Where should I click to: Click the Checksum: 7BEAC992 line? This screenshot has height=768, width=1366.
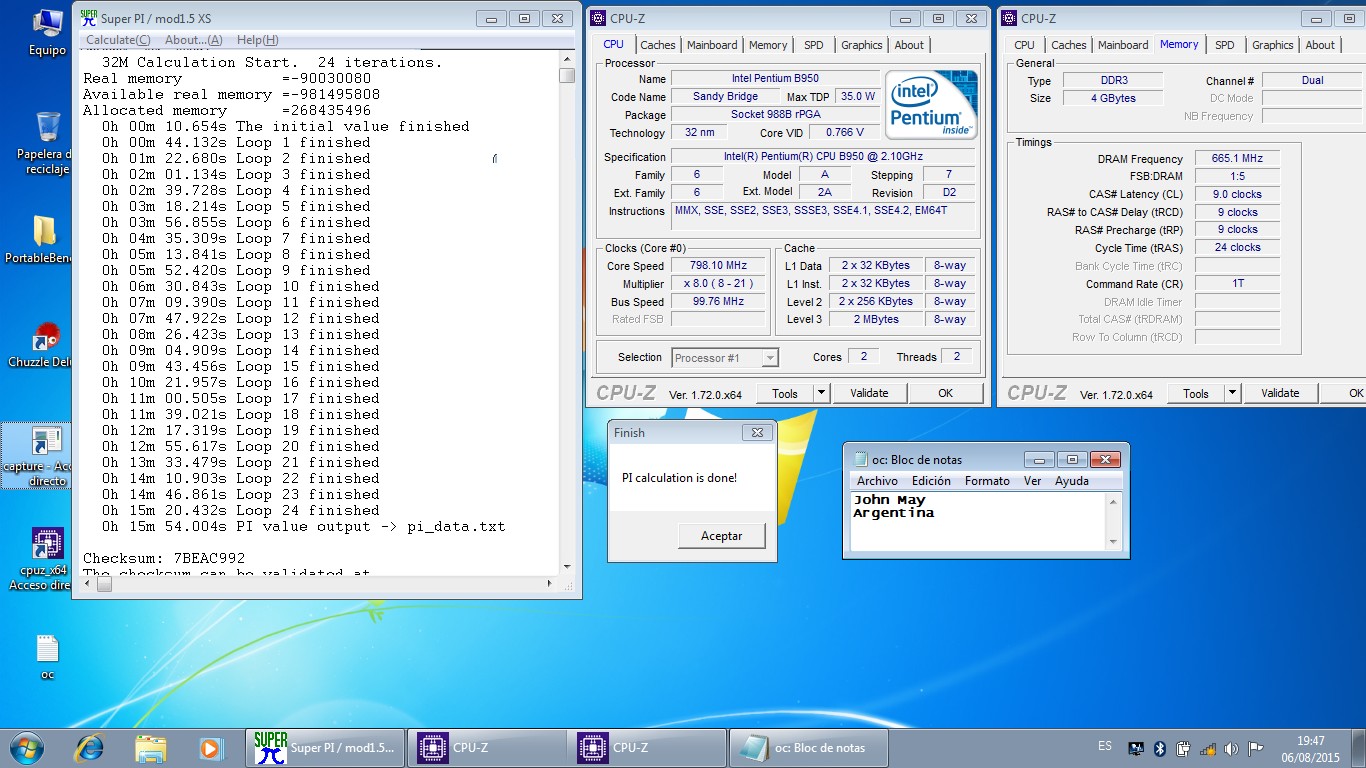click(164, 558)
